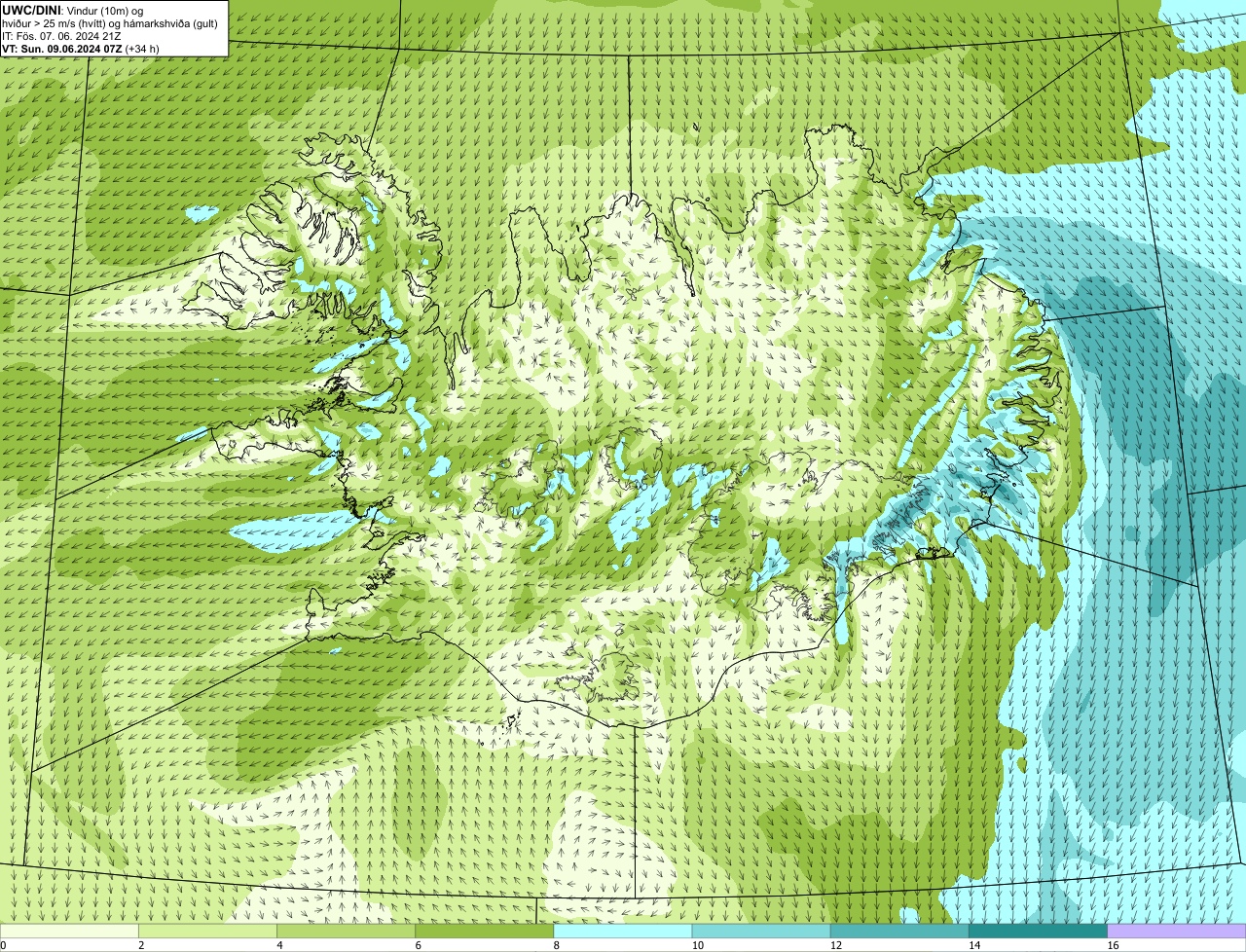Click the scale label '4'
Screen dimensions: 1246x952
click(279, 945)
